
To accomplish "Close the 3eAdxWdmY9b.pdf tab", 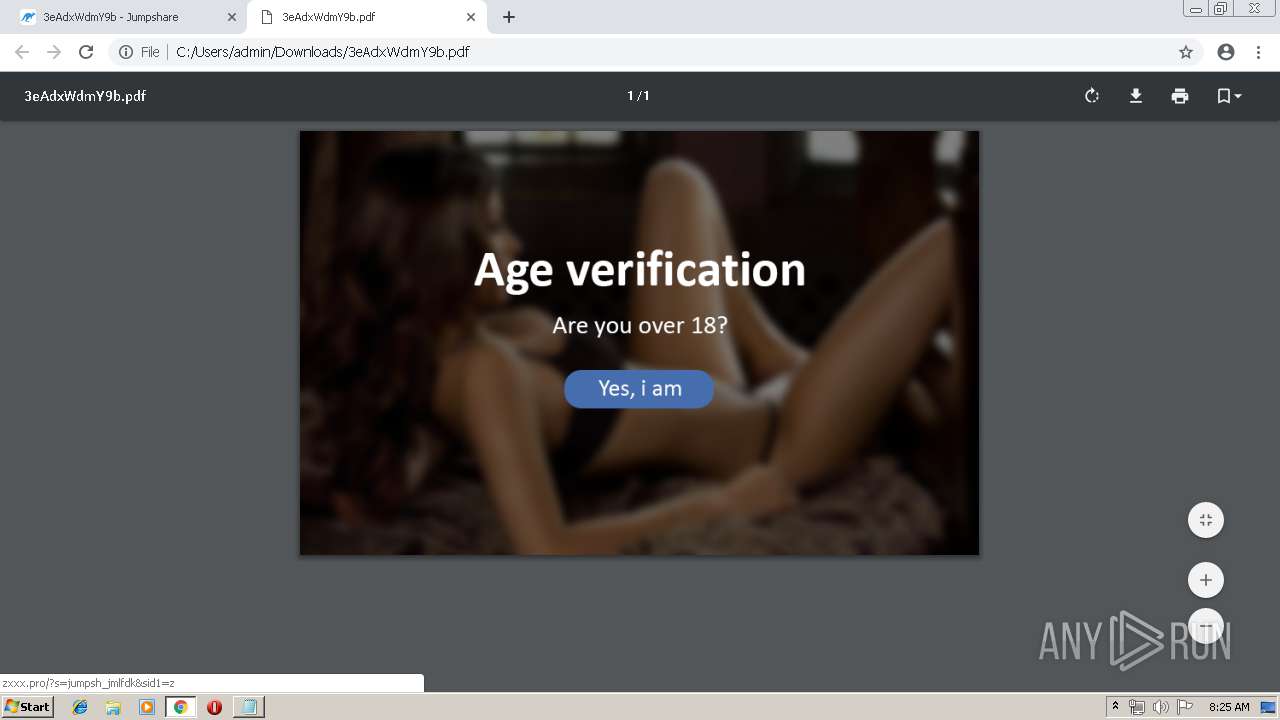I will pyautogui.click(x=471, y=17).
